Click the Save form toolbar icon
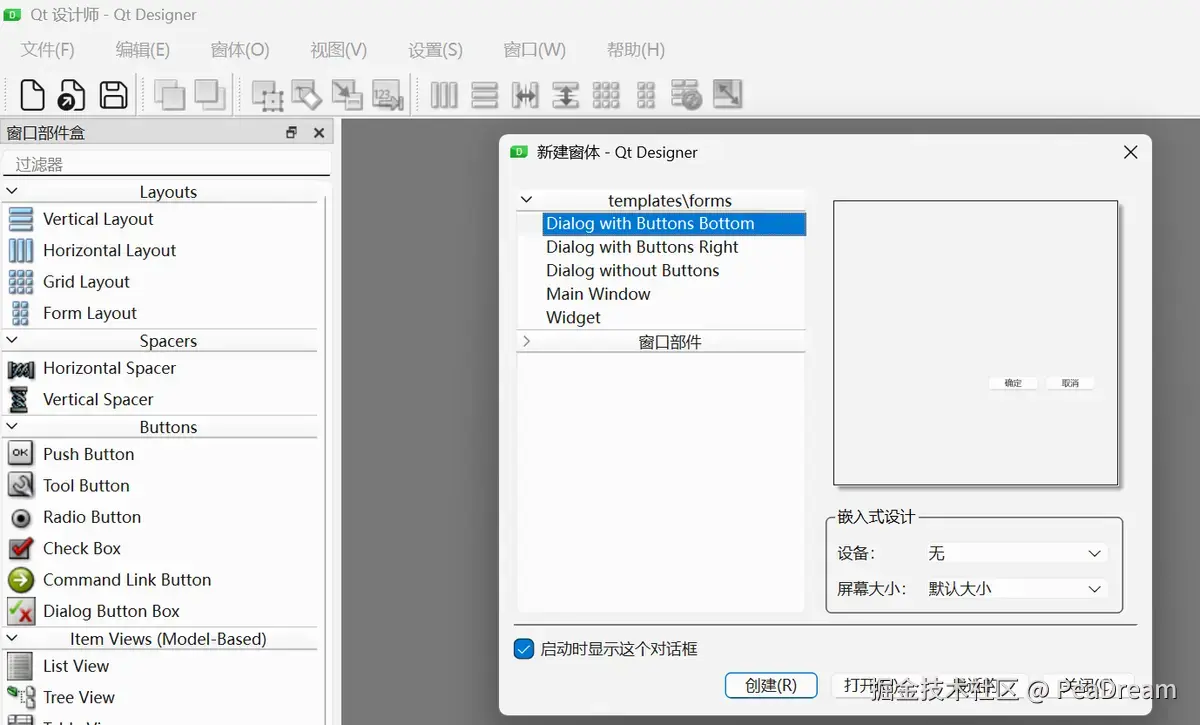This screenshot has height=725, width=1200. pos(114,95)
